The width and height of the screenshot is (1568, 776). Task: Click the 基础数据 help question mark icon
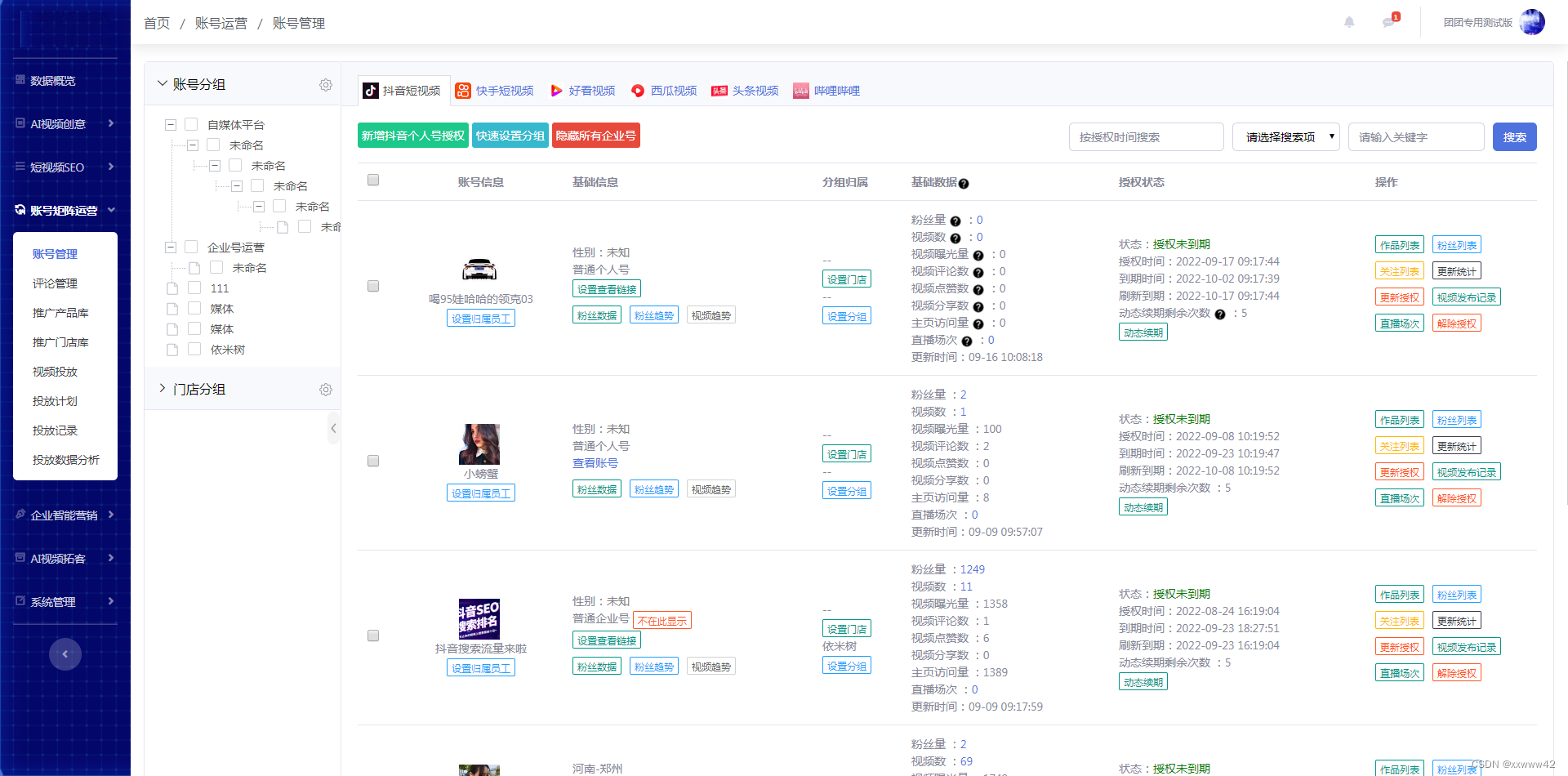click(x=964, y=184)
